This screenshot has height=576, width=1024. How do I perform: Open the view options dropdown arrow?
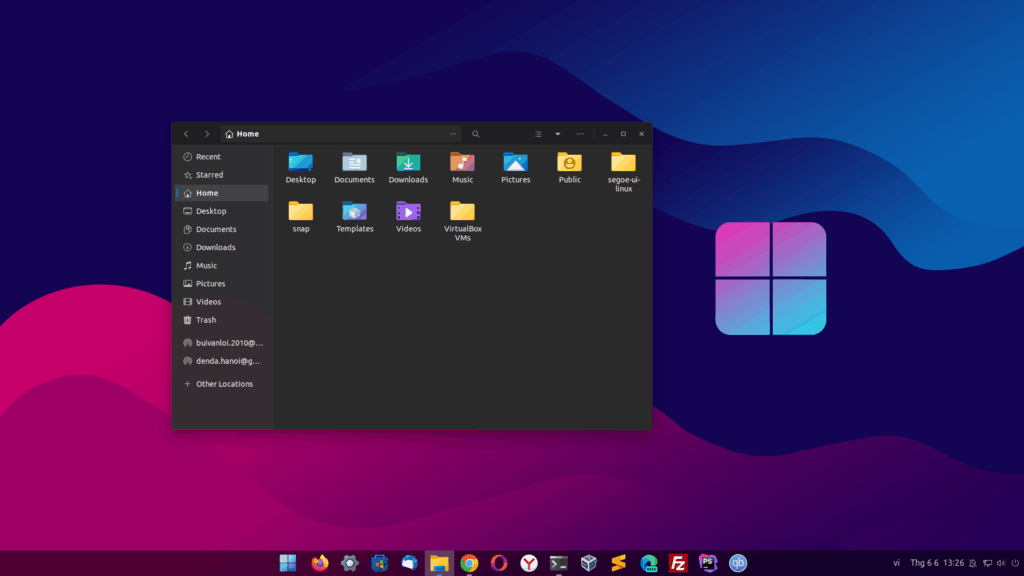pos(557,133)
